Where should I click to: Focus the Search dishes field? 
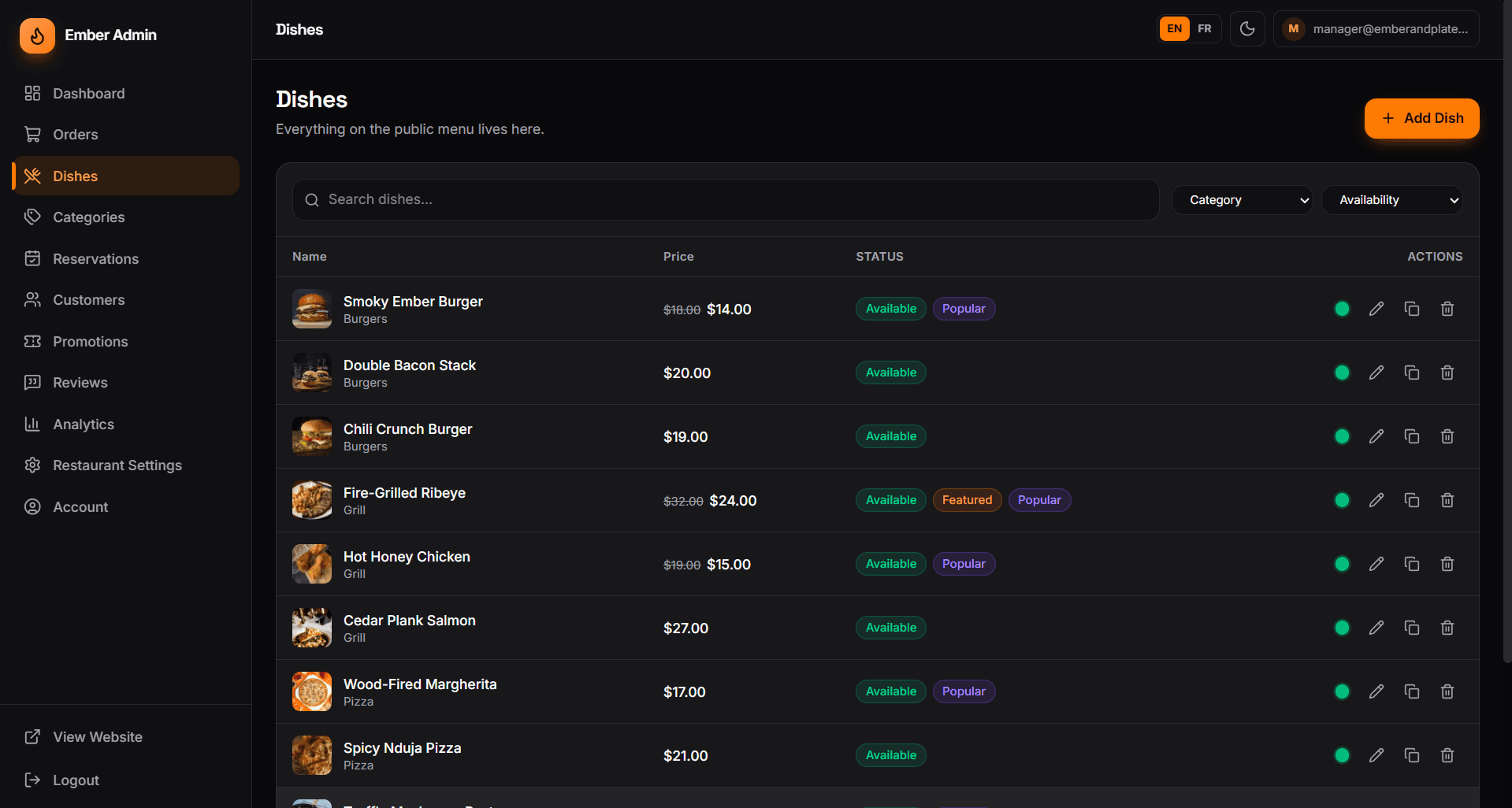point(726,200)
